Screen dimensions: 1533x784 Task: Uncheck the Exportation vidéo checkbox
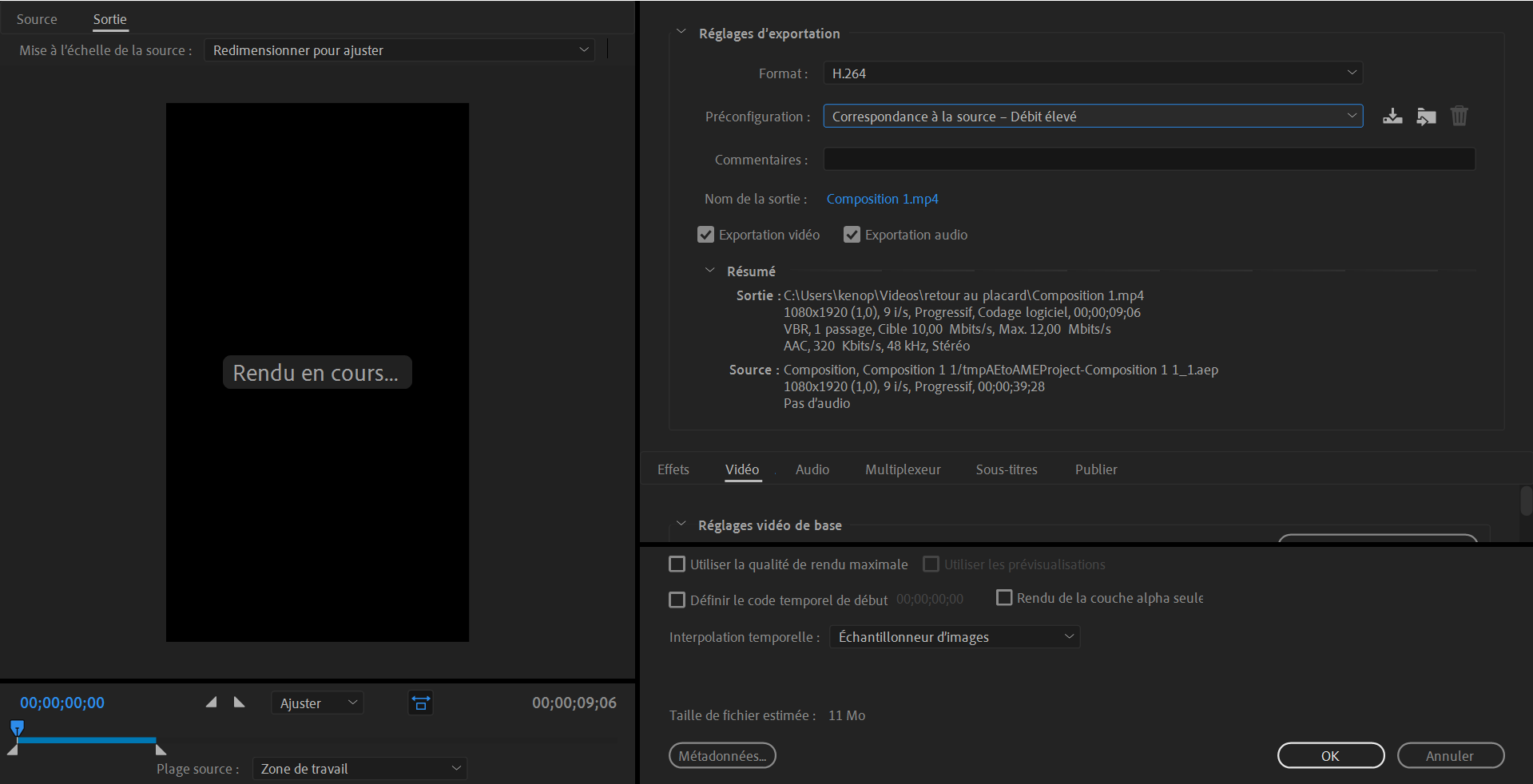[x=705, y=235]
